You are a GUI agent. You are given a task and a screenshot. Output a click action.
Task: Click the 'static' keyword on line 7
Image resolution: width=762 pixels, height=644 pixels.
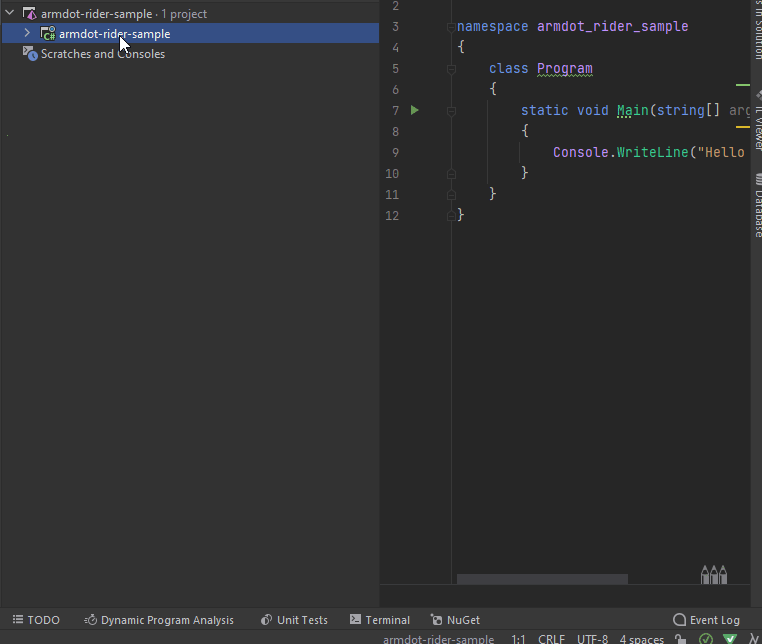(x=544, y=110)
